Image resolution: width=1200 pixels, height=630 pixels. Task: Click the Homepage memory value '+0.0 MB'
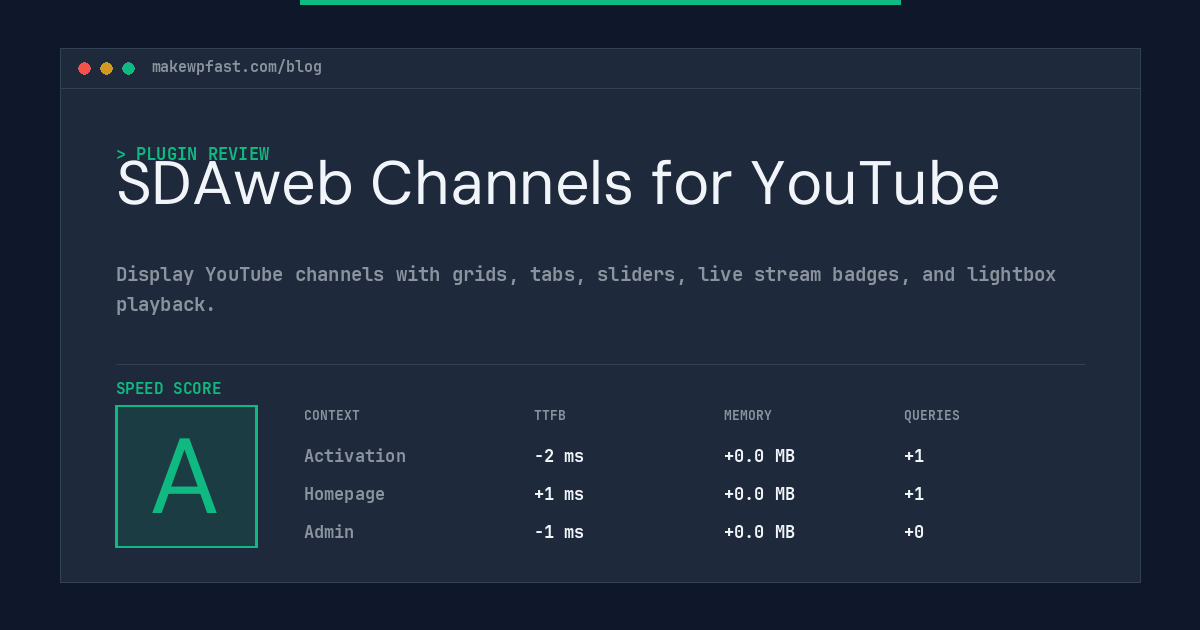click(x=759, y=494)
